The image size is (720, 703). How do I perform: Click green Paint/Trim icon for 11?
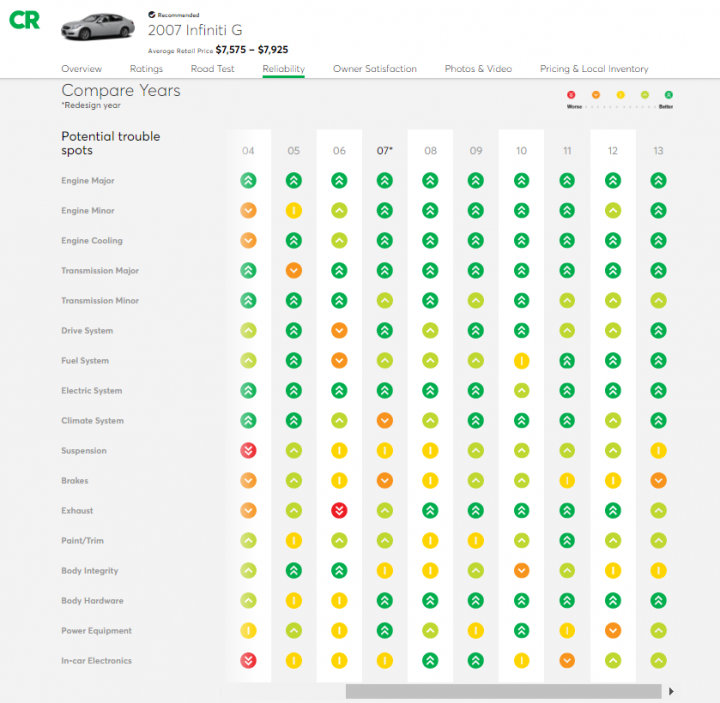pyautogui.click(x=567, y=540)
